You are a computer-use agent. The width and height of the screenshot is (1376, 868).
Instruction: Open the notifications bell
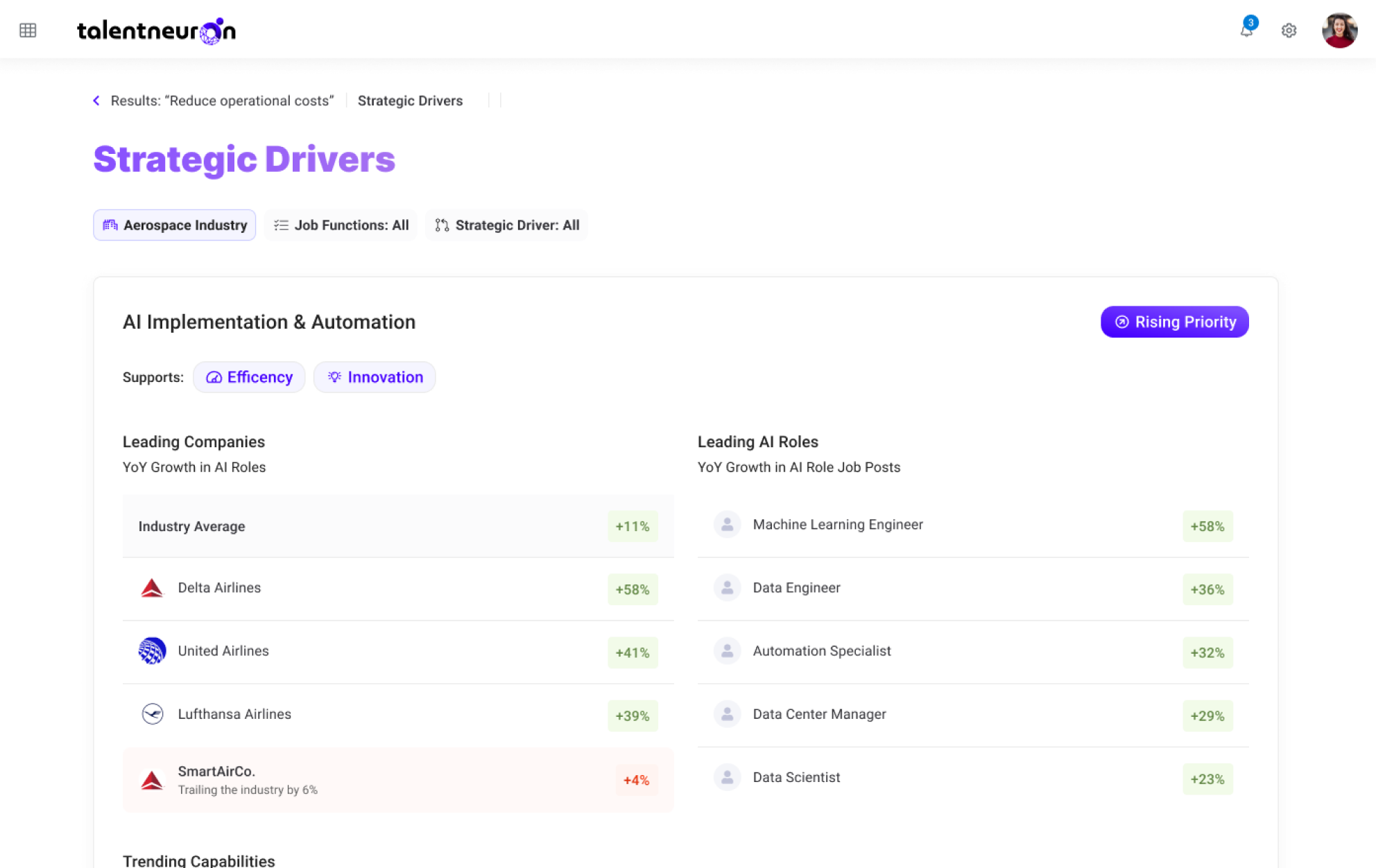(x=1246, y=31)
